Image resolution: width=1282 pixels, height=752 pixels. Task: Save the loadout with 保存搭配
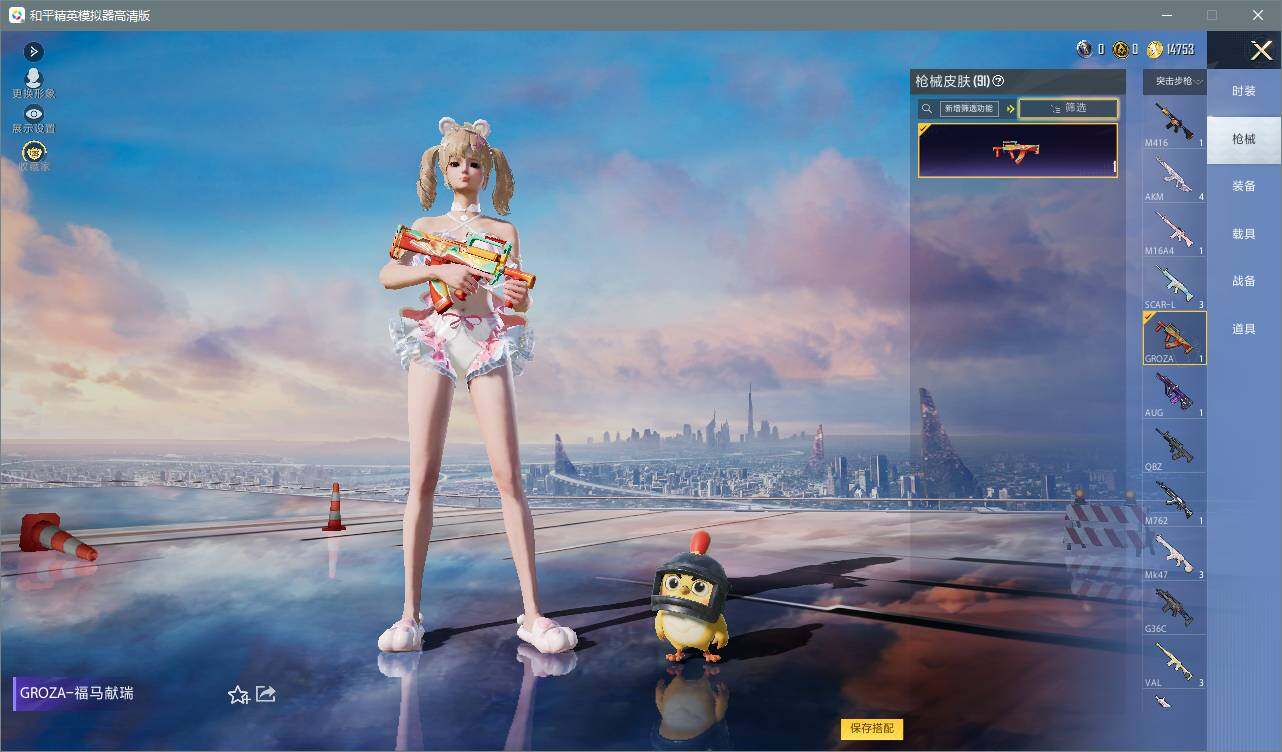(x=872, y=728)
